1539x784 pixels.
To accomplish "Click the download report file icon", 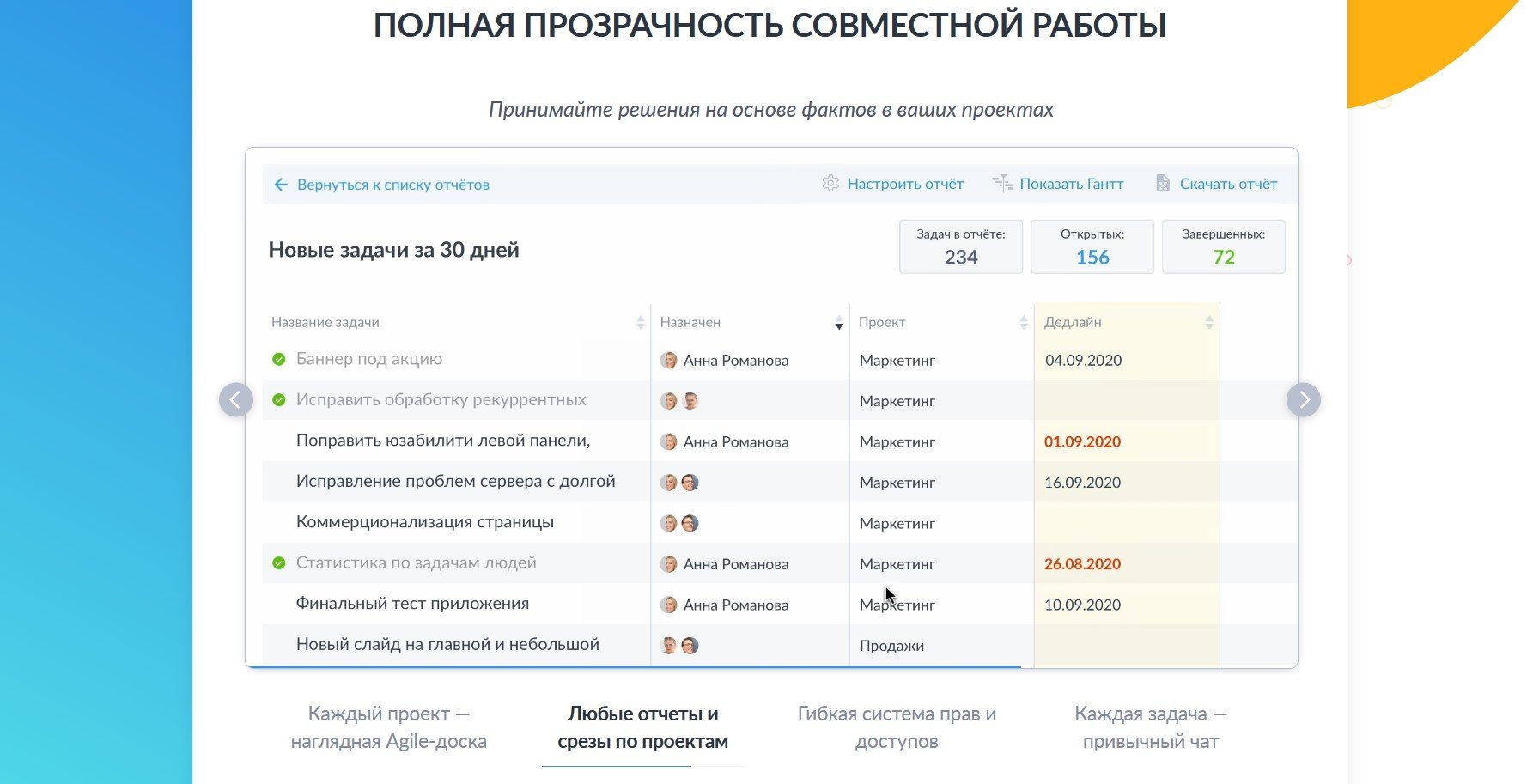I will tap(1163, 184).
